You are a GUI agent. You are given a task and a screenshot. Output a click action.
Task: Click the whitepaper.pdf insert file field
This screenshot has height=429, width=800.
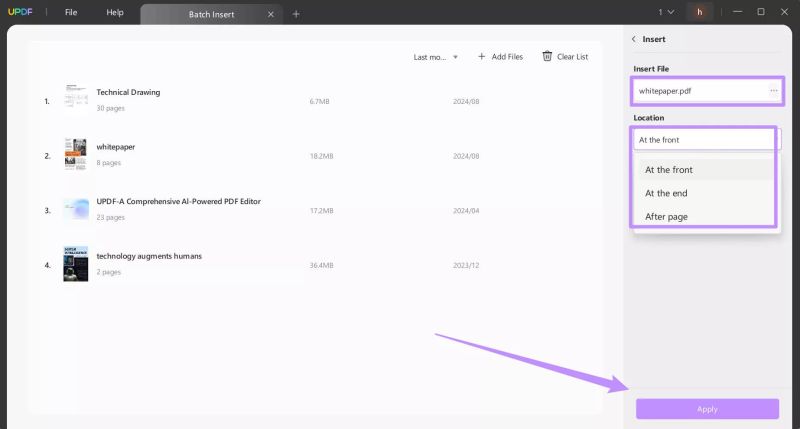pyautogui.click(x=707, y=91)
